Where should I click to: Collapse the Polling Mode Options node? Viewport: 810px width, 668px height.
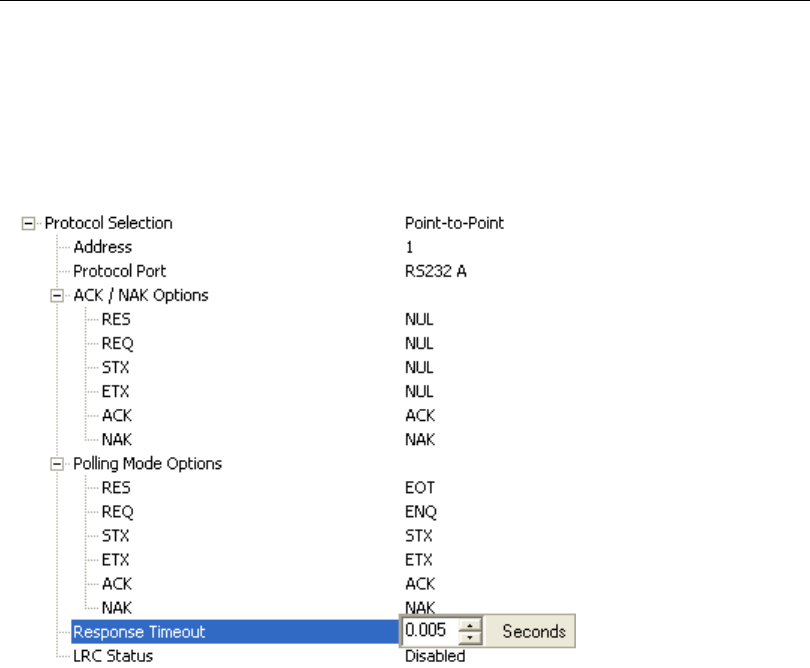58,464
